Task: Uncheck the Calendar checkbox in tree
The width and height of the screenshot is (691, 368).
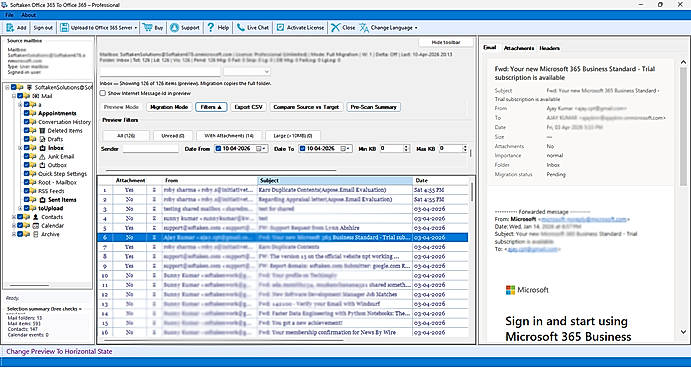Action: (x=20, y=226)
